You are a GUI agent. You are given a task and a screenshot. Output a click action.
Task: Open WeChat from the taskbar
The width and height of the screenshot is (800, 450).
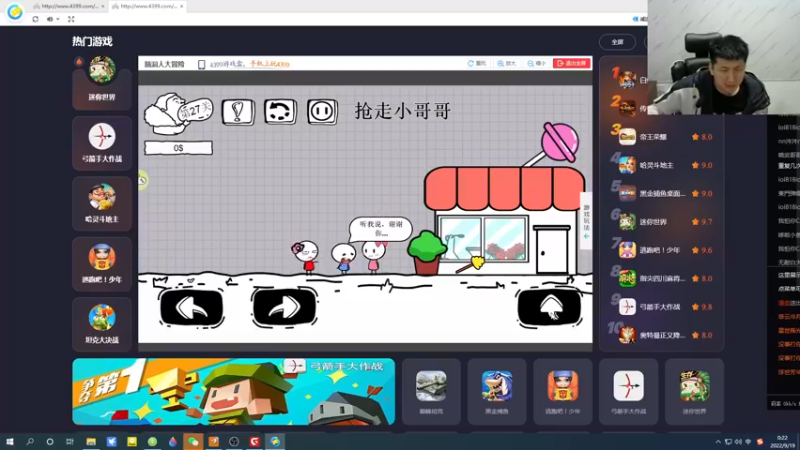(x=193, y=441)
